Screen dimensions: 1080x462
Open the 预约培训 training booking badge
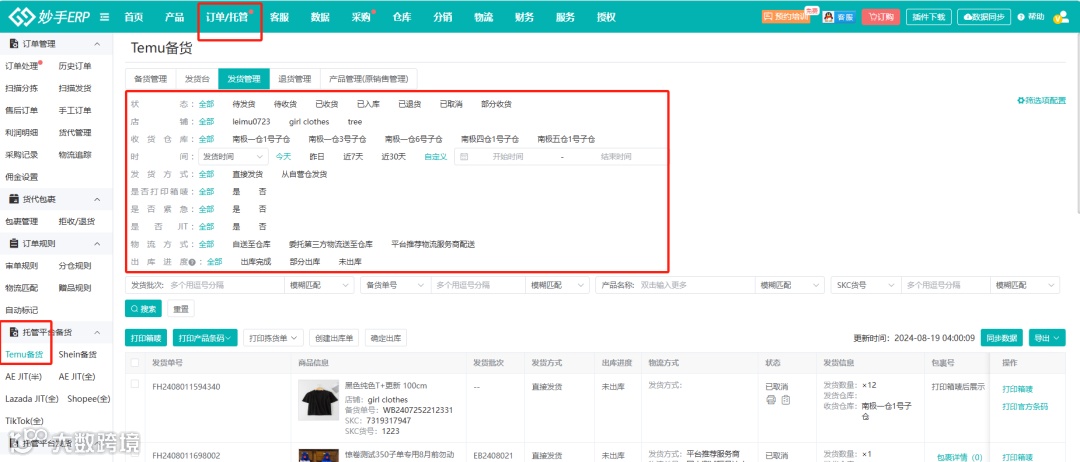786,17
